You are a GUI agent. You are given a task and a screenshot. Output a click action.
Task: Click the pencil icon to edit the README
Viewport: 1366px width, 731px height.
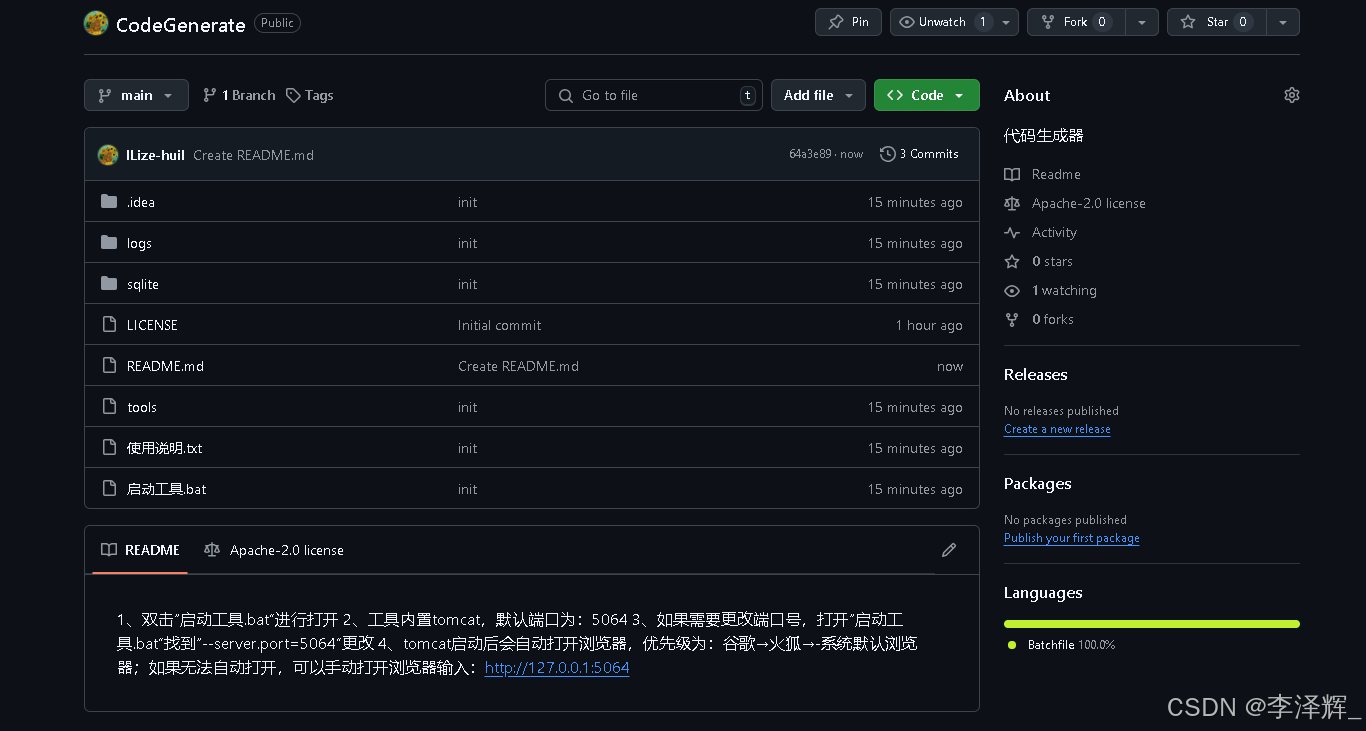coord(948,550)
